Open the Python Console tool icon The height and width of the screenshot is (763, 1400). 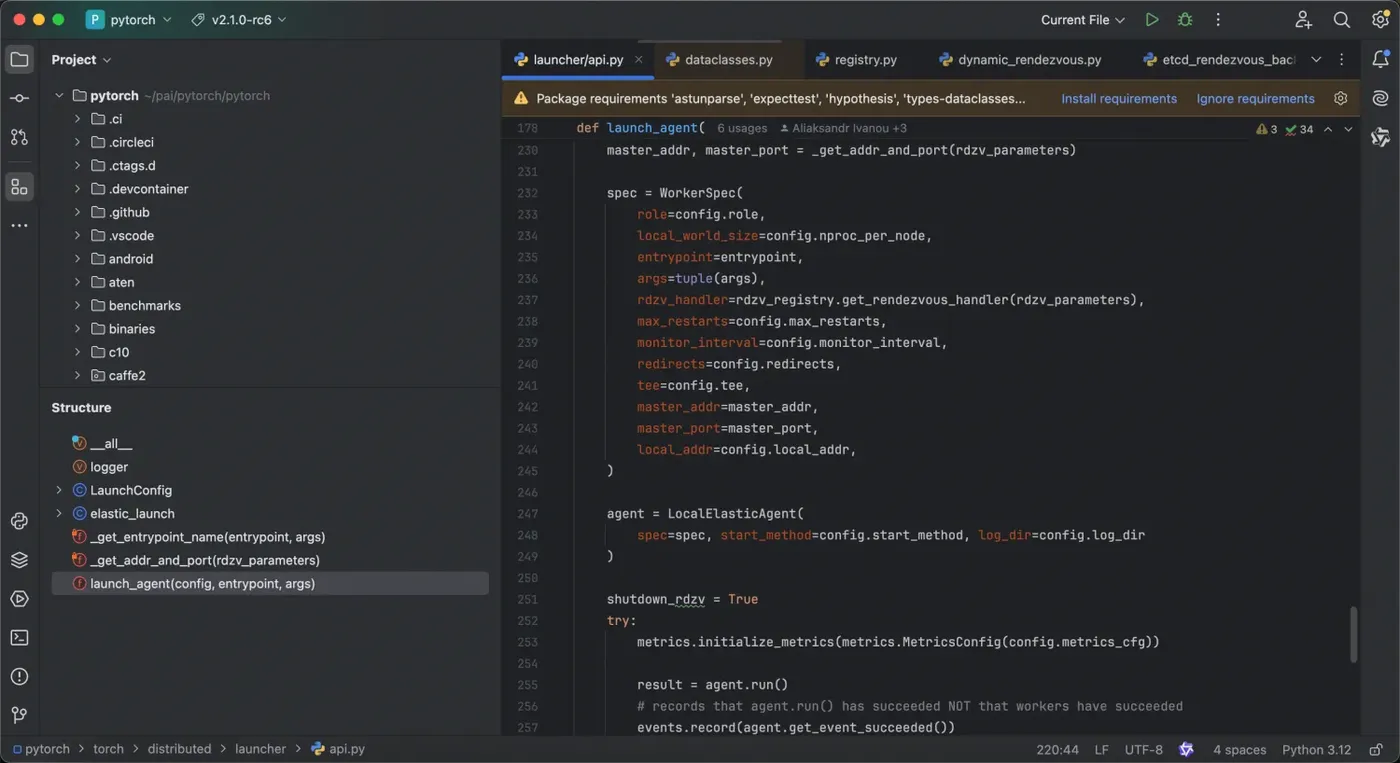point(19,521)
